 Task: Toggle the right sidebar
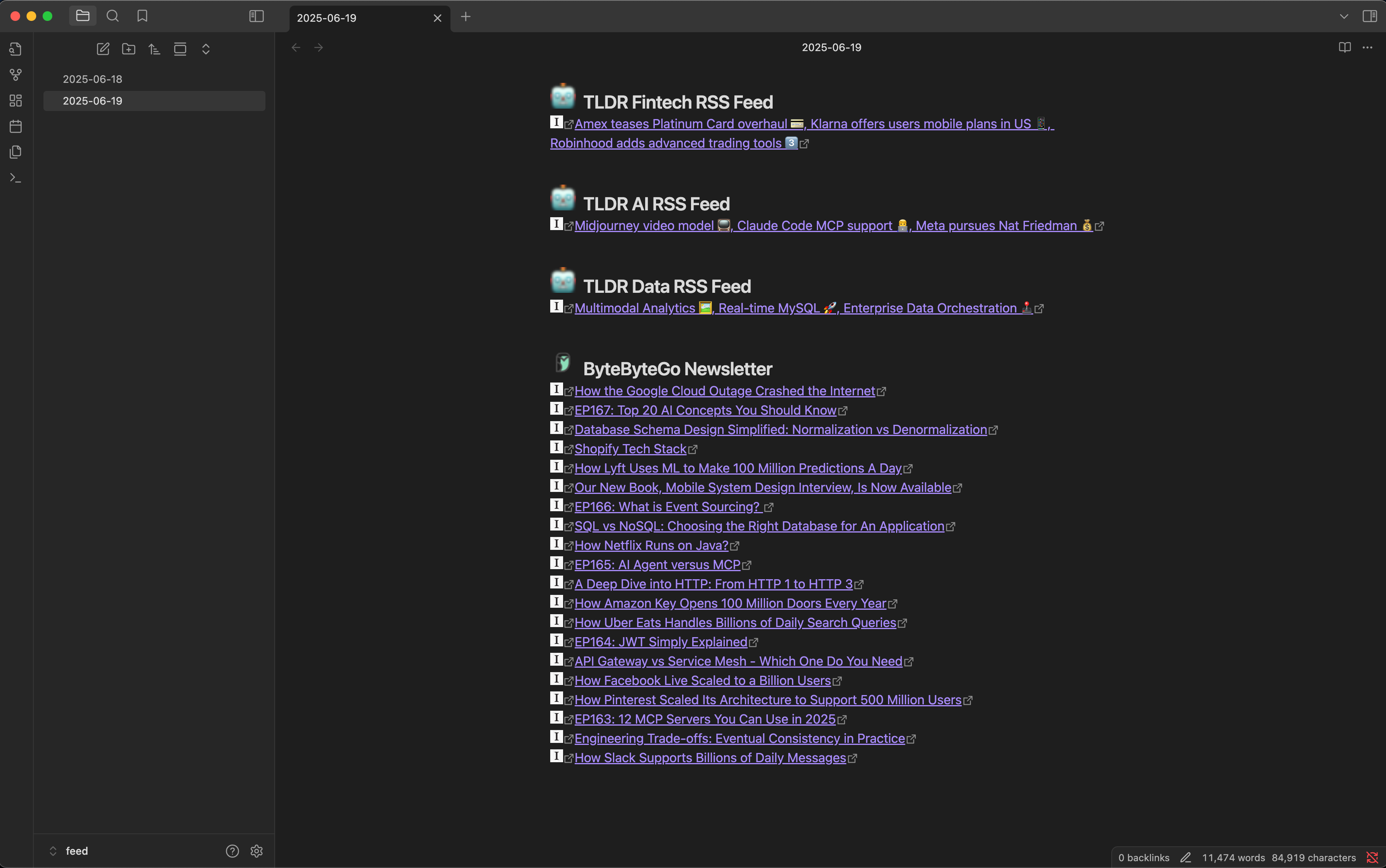(x=1370, y=16)
